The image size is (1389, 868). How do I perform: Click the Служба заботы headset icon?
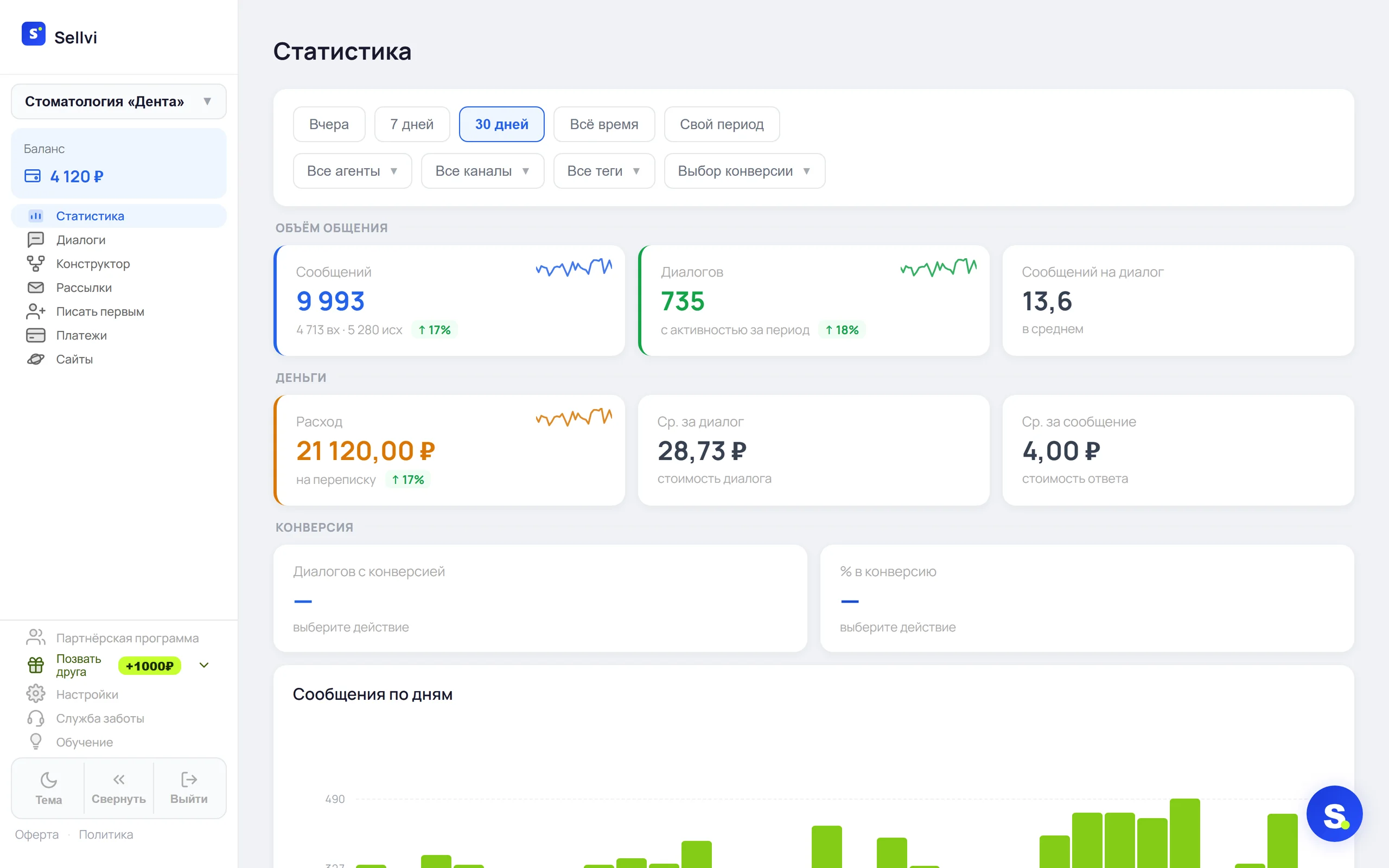[36, 718]
